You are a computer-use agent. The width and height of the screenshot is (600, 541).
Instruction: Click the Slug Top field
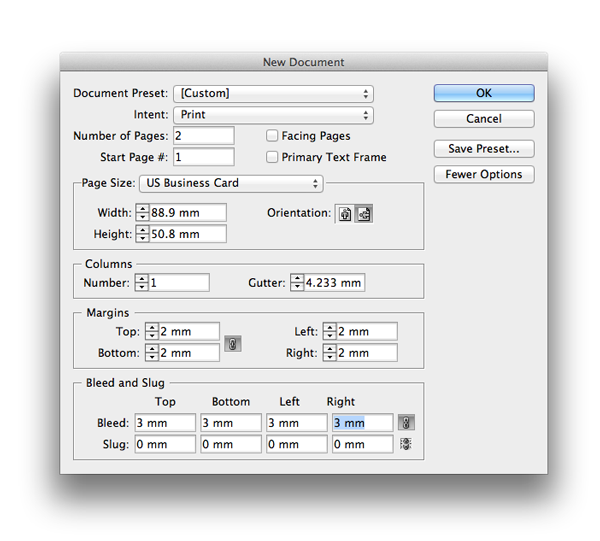coord(165,444)
